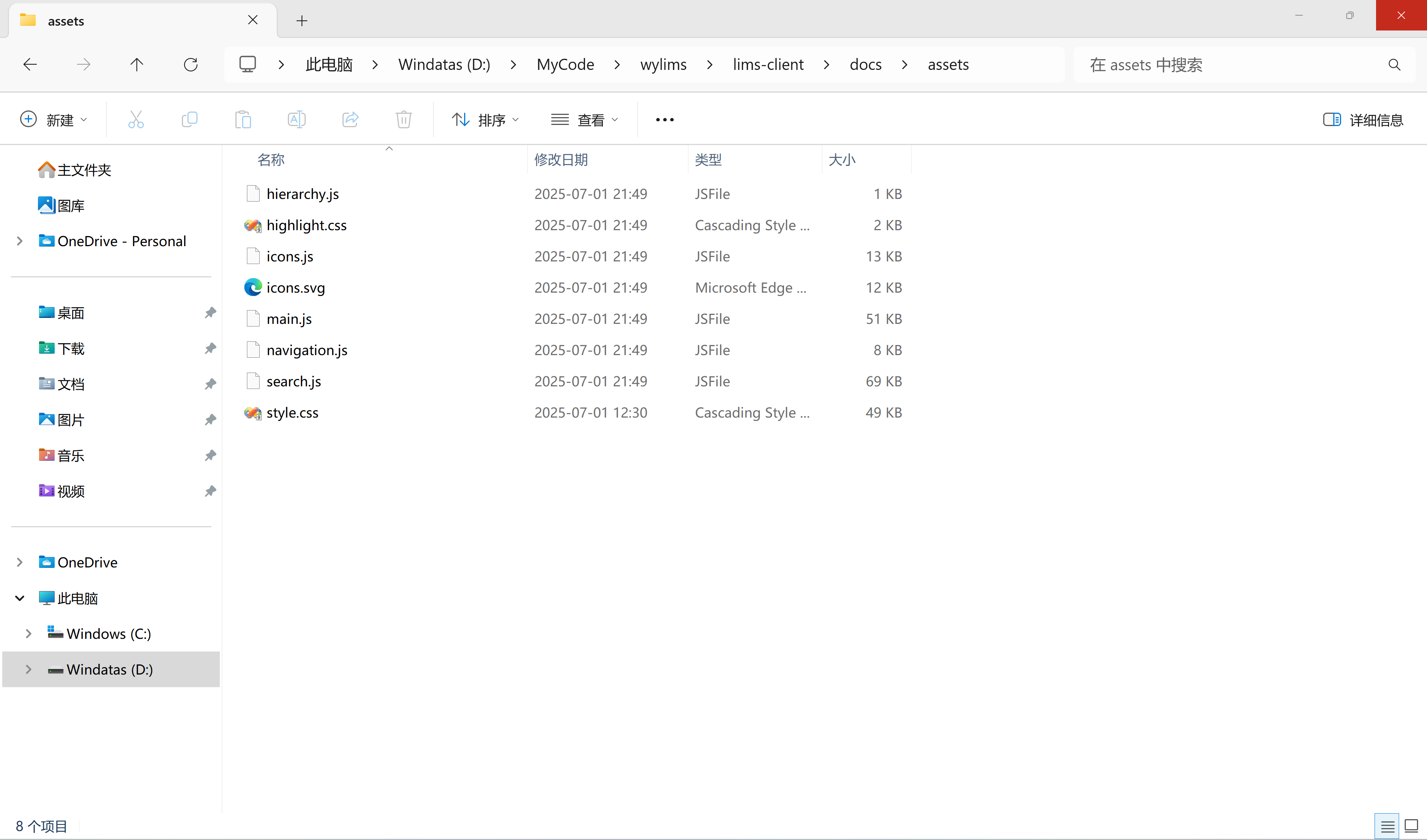
Task: Refresh the current folder view
Action: [x=191, y=64]
